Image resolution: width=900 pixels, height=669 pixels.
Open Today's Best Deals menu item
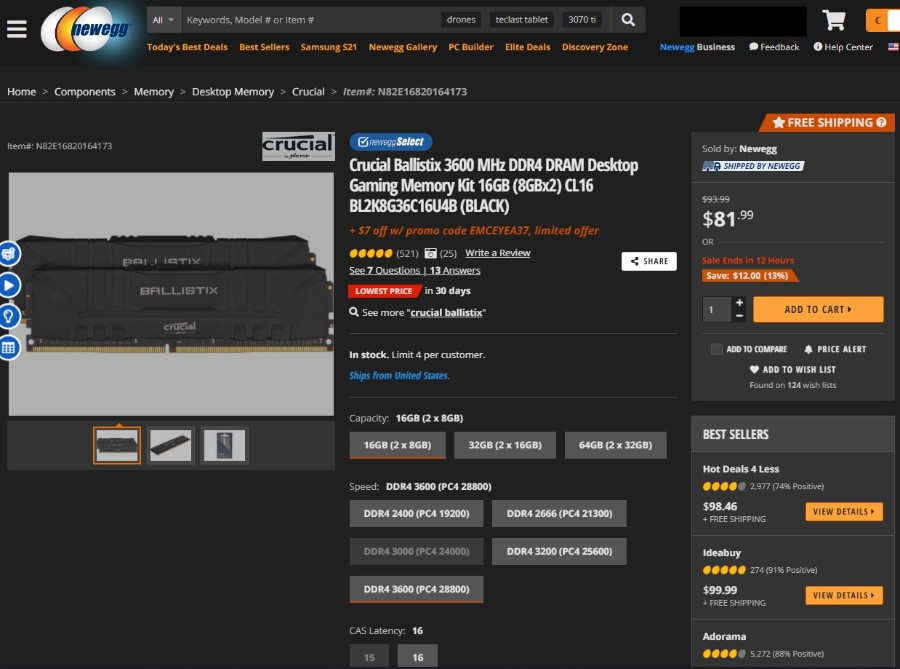(x=187, y=47)
